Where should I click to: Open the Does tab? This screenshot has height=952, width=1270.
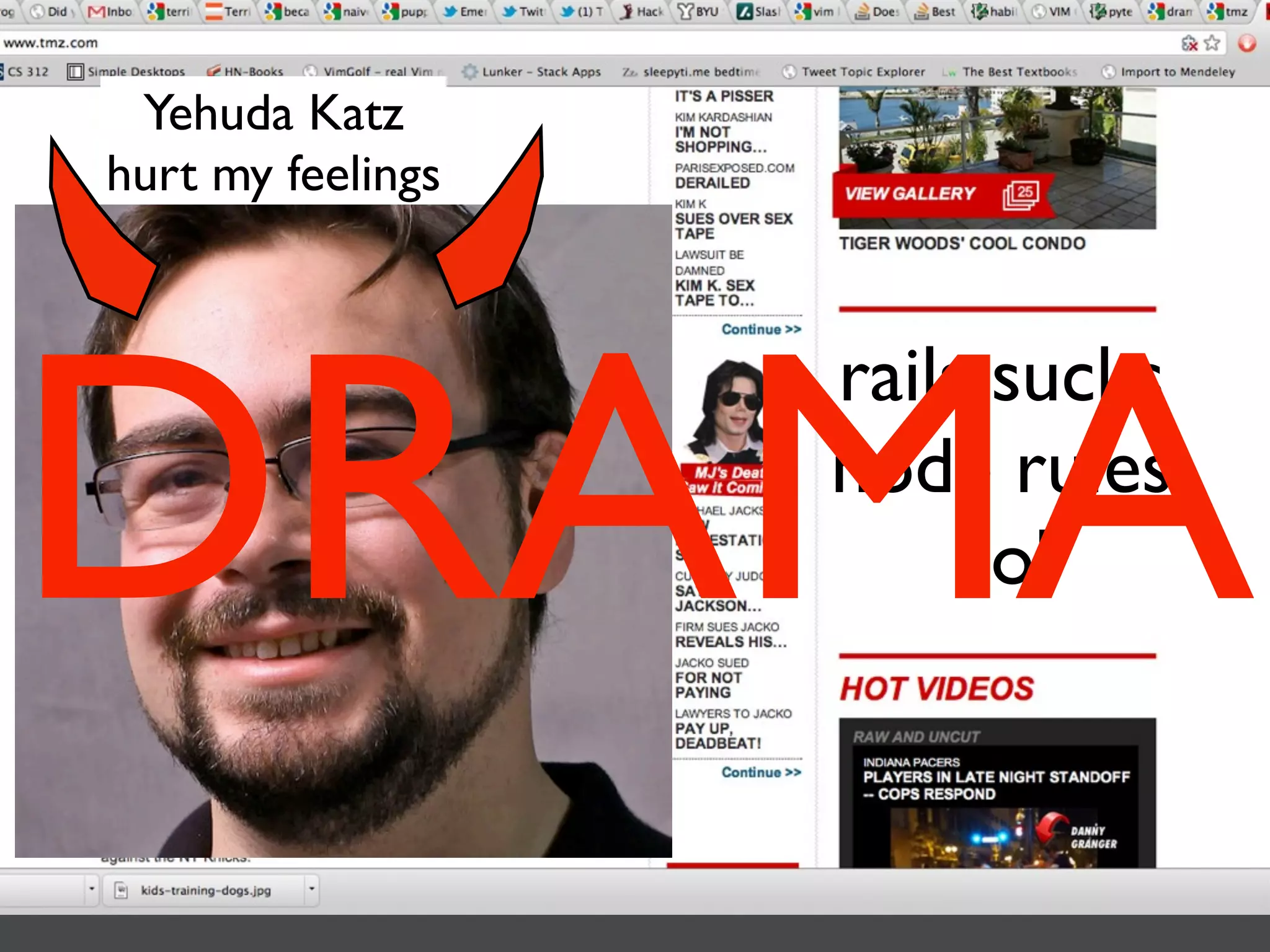[x=877, y=12]
